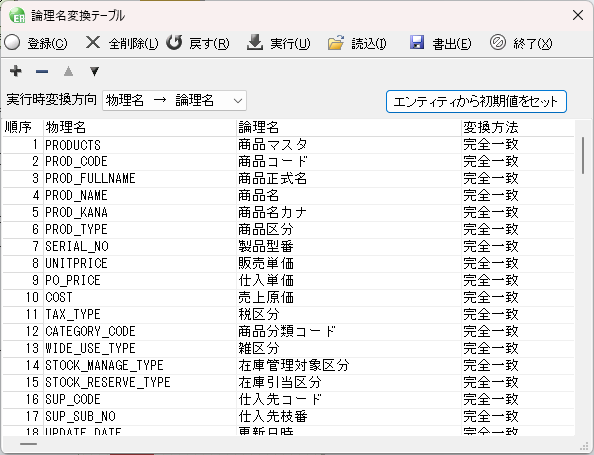594x455 pixels.
Task: Click the 全削除(L) delete-all X icon
Action: click(x=93, y=42)
